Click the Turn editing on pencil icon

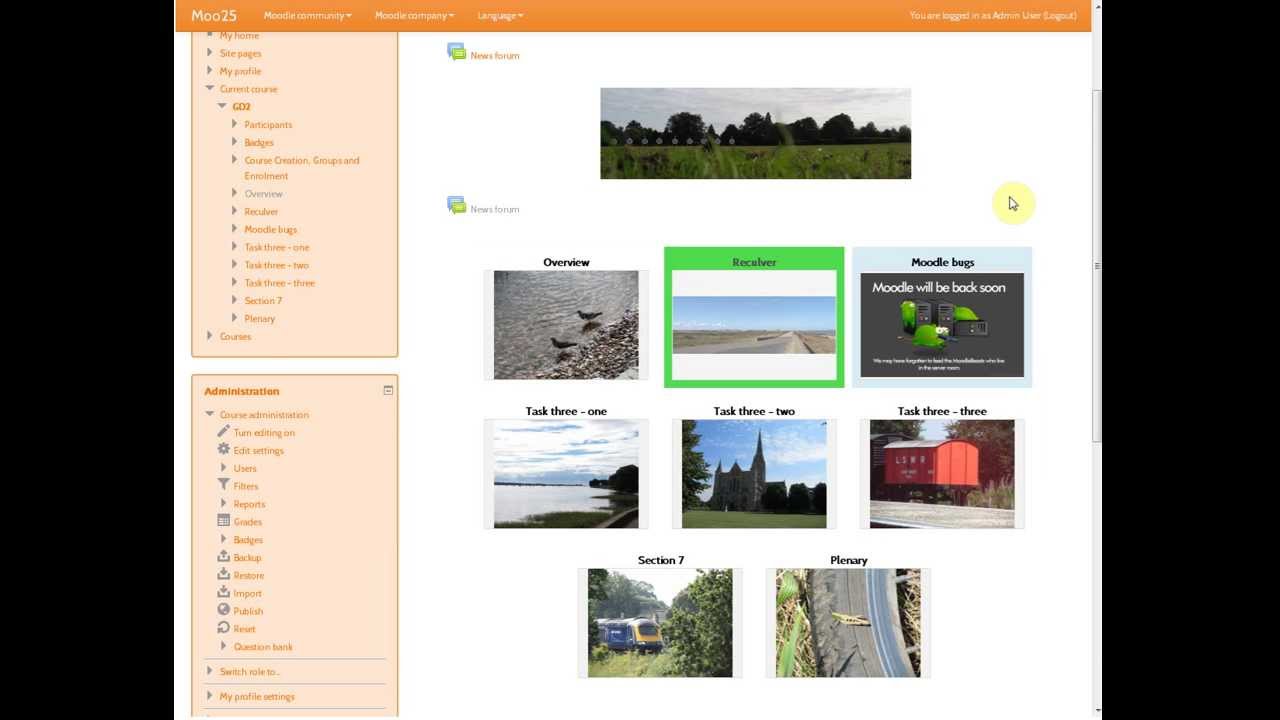point(224,432)
